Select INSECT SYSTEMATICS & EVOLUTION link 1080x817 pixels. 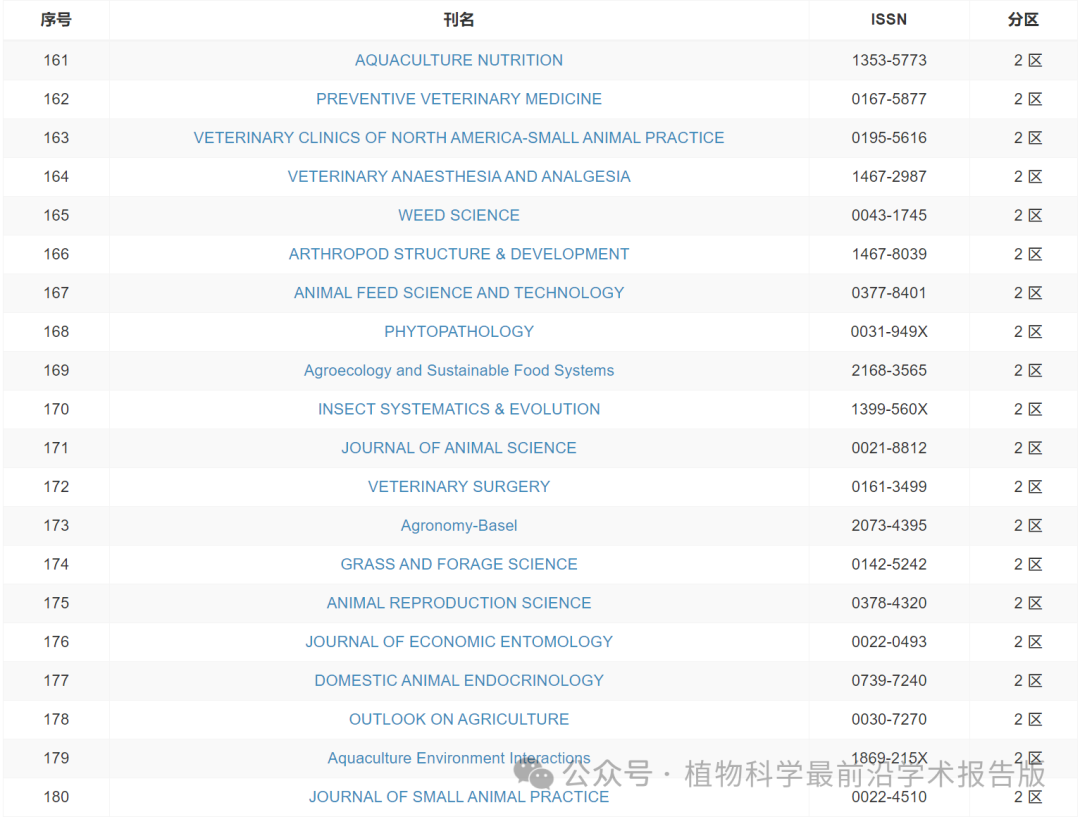(x=459, y=409)
